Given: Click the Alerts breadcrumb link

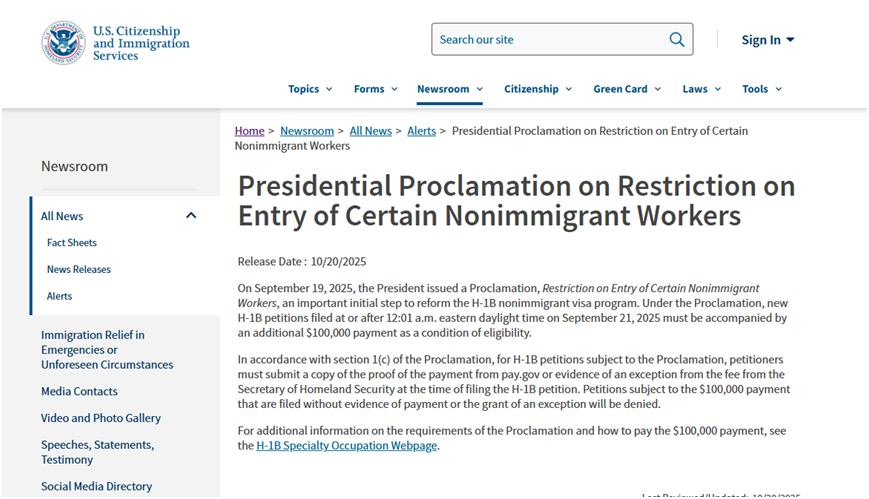Looking at the screenshot, I should coord(421,131).
